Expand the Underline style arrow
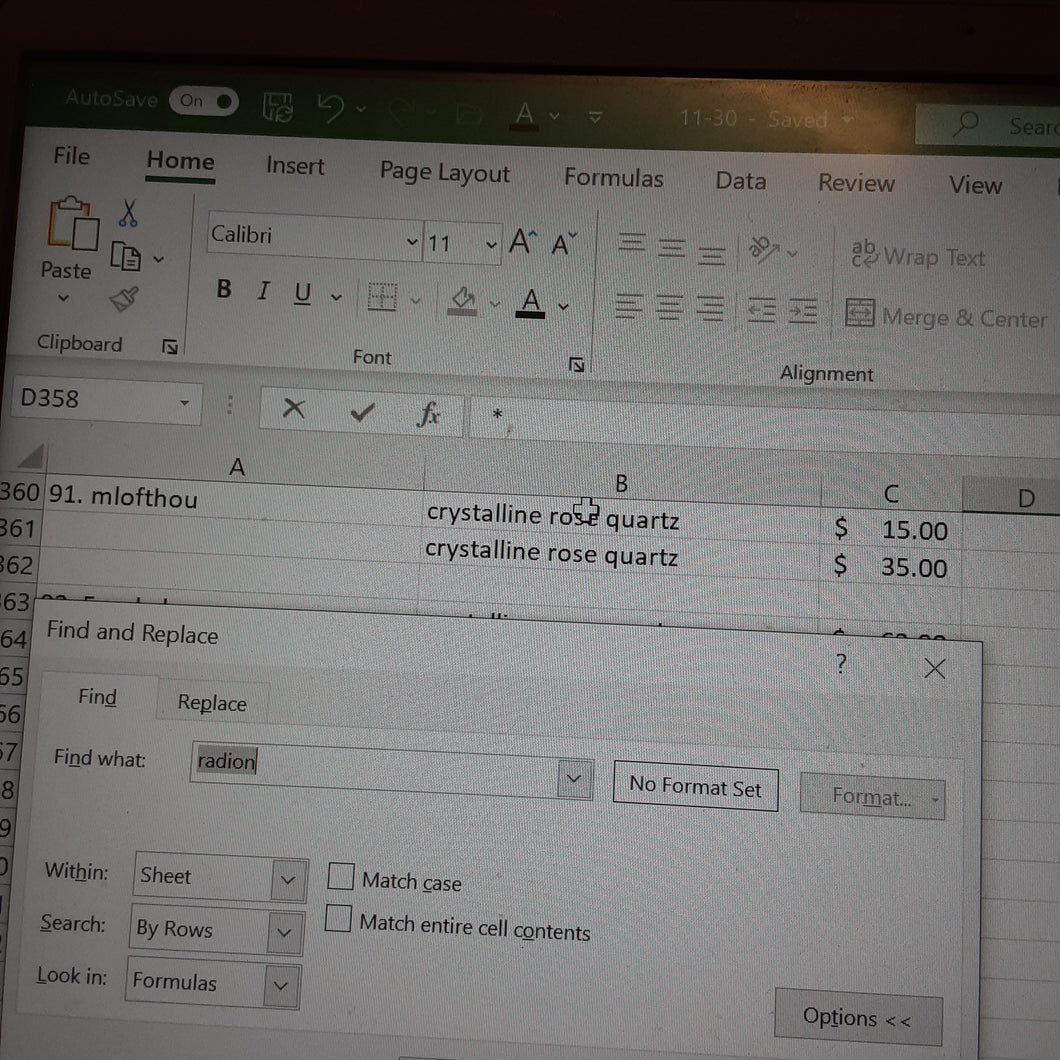The image size is (1060, 1060). click(336, 296)
